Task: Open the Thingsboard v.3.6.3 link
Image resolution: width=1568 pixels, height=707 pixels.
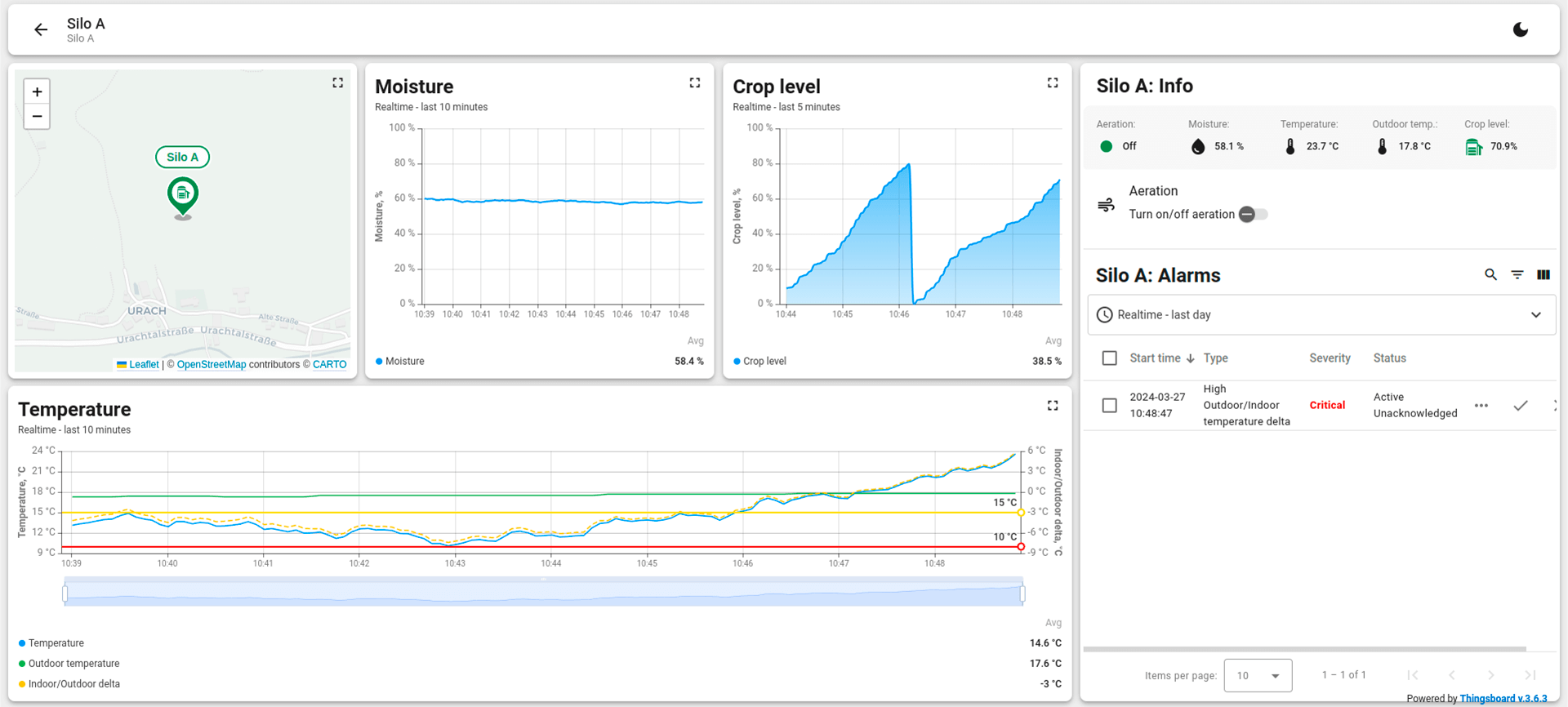Action: click(1503, 699)
